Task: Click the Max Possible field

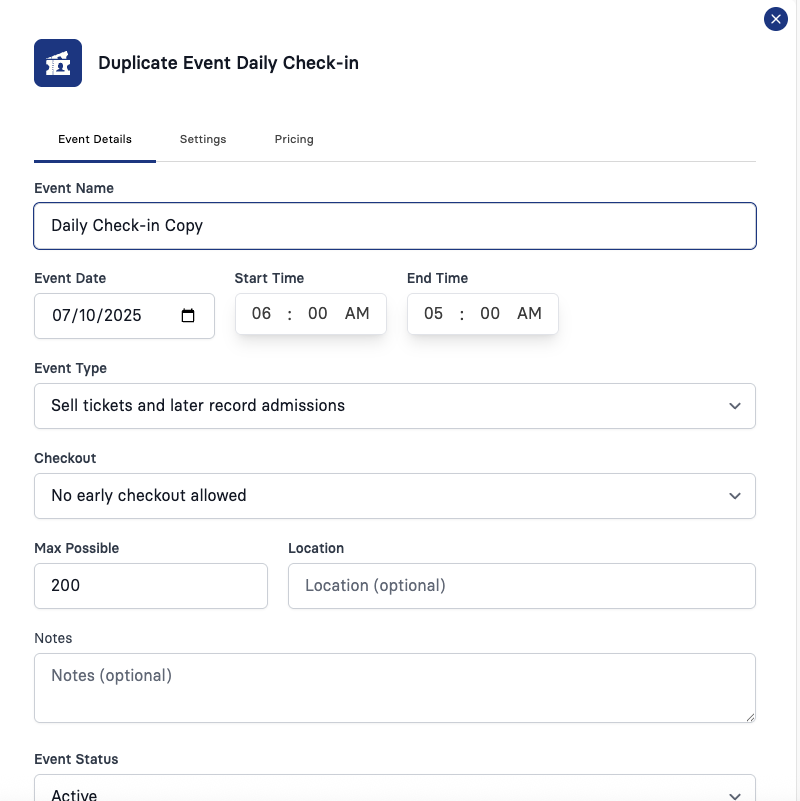Action: point(151,586)
